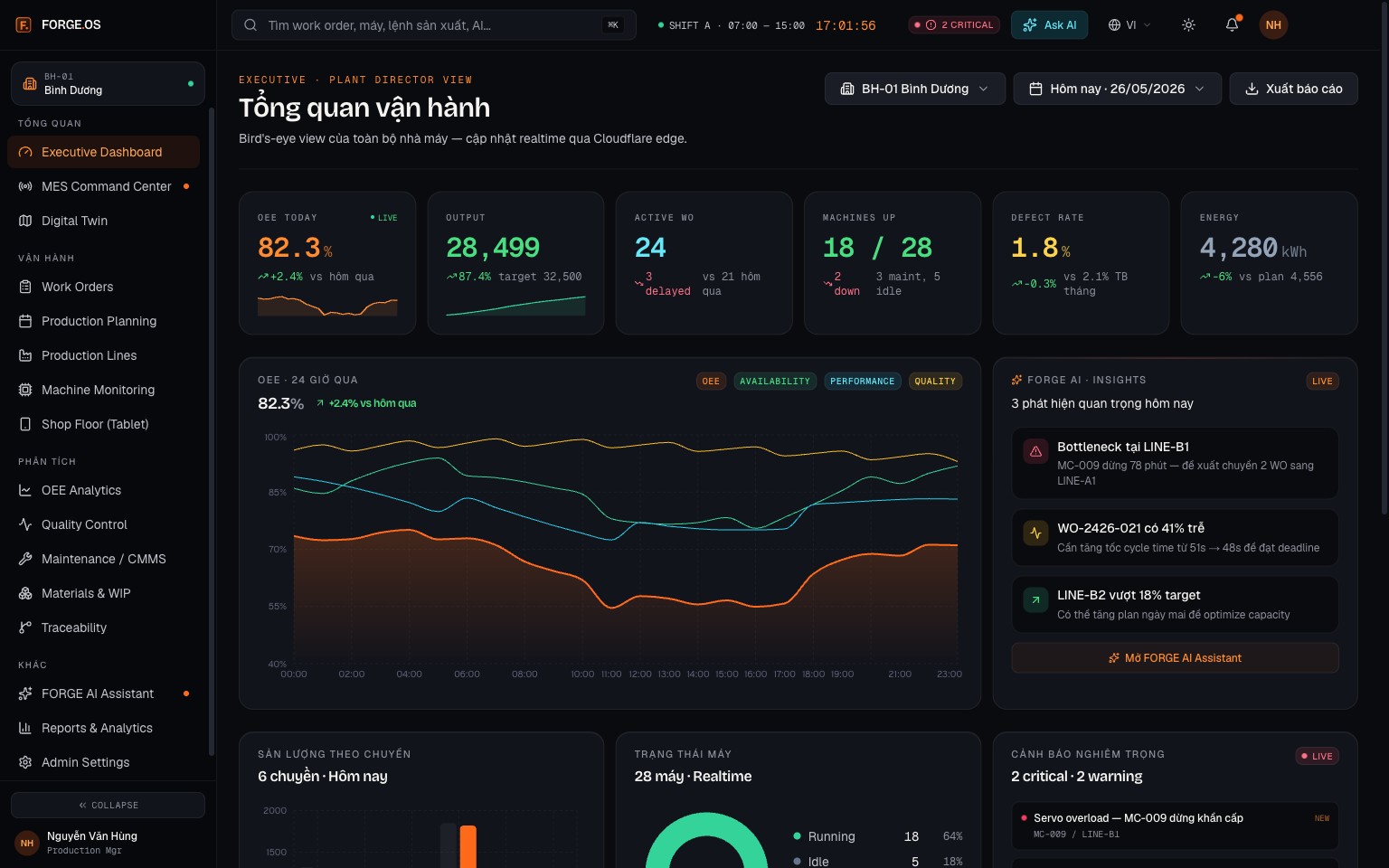Click Xuất báo cáo export button
This screenshot has width=1389, height=868.
pyautogui.click(x=1293, y=89)
